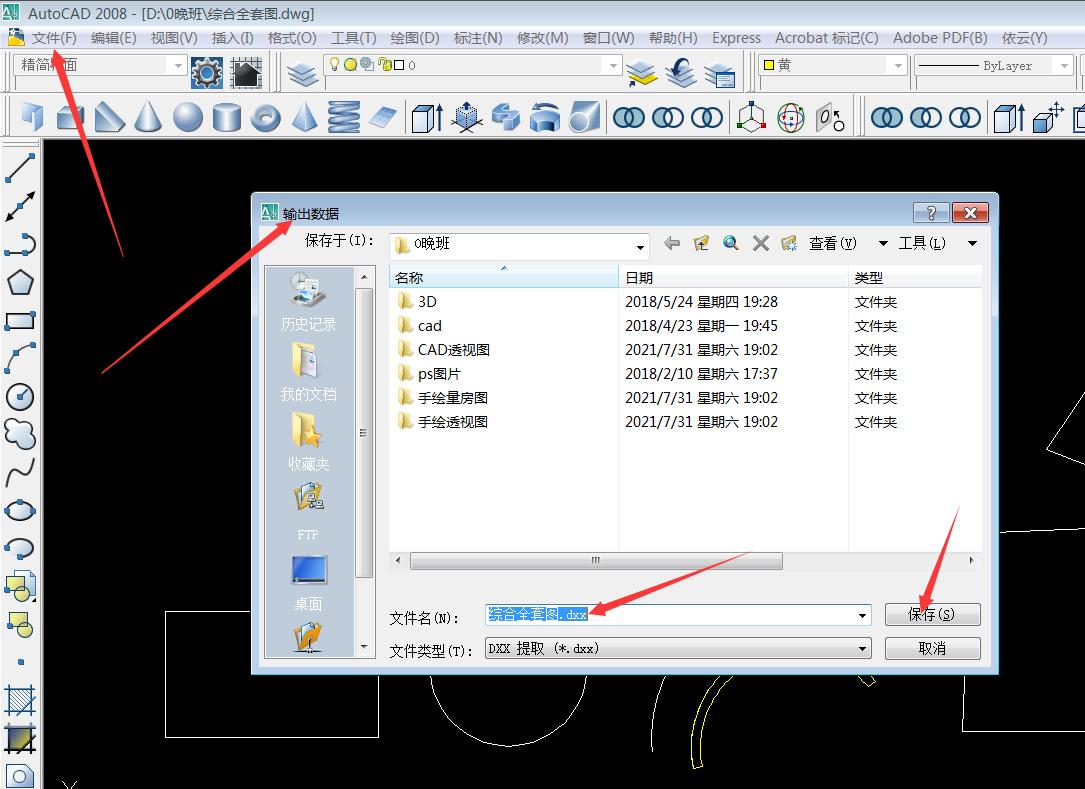
Task: Expand the Save in folder dropdown
Action: tap(640, 246)
